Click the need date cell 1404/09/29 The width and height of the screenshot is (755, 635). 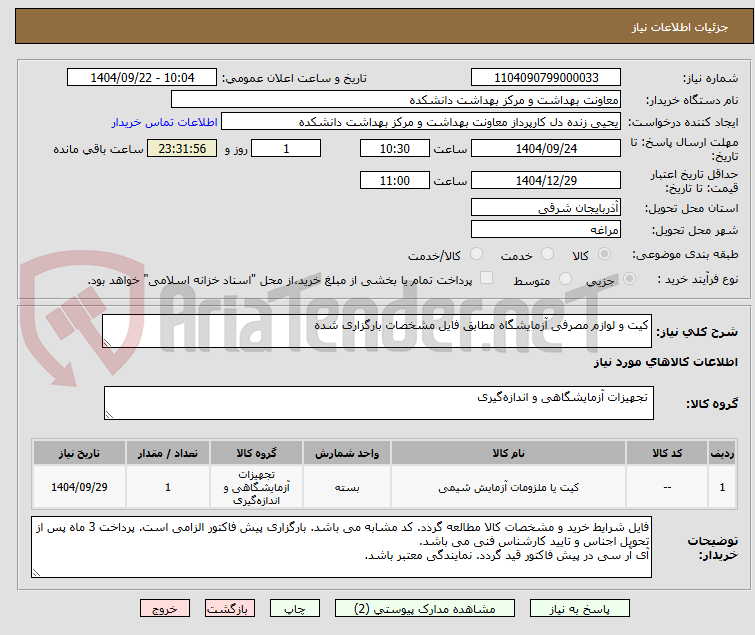[x=79, y=487]
